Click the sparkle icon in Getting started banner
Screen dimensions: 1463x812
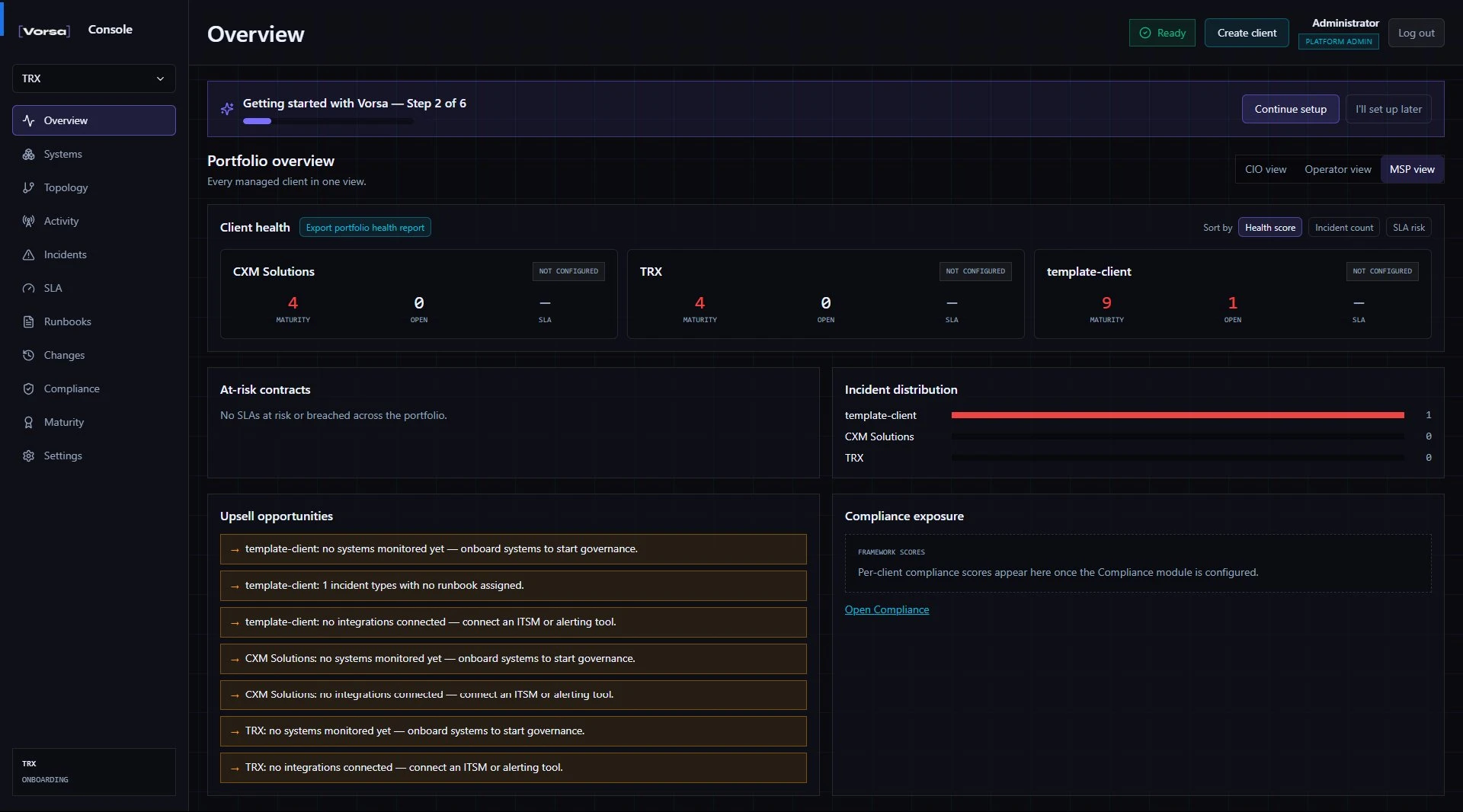[x=227, y=109]
